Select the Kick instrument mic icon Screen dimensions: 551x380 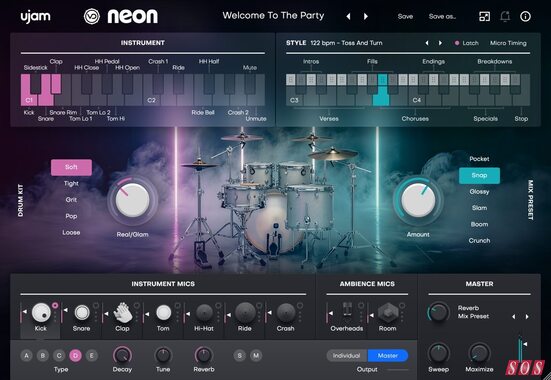[41, 312]
